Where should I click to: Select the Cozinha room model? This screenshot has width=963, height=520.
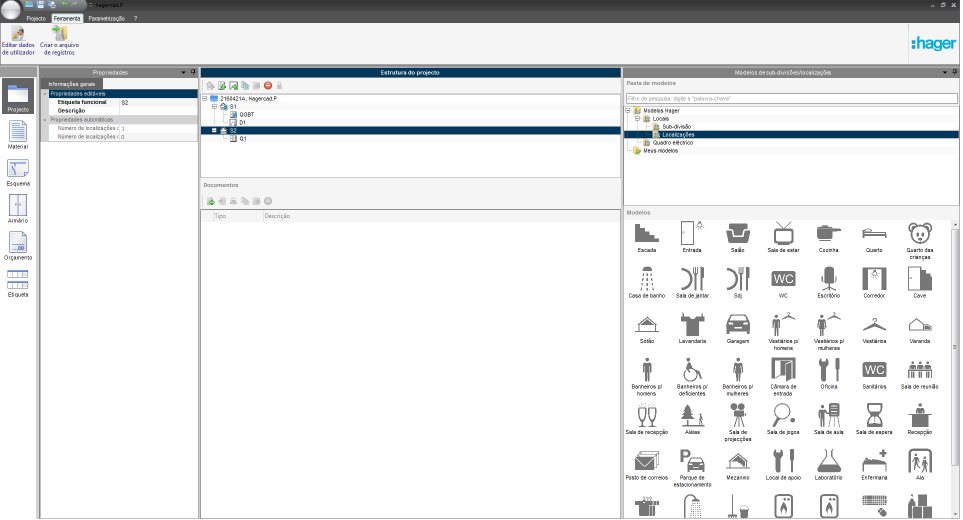(x=828, y=237)
